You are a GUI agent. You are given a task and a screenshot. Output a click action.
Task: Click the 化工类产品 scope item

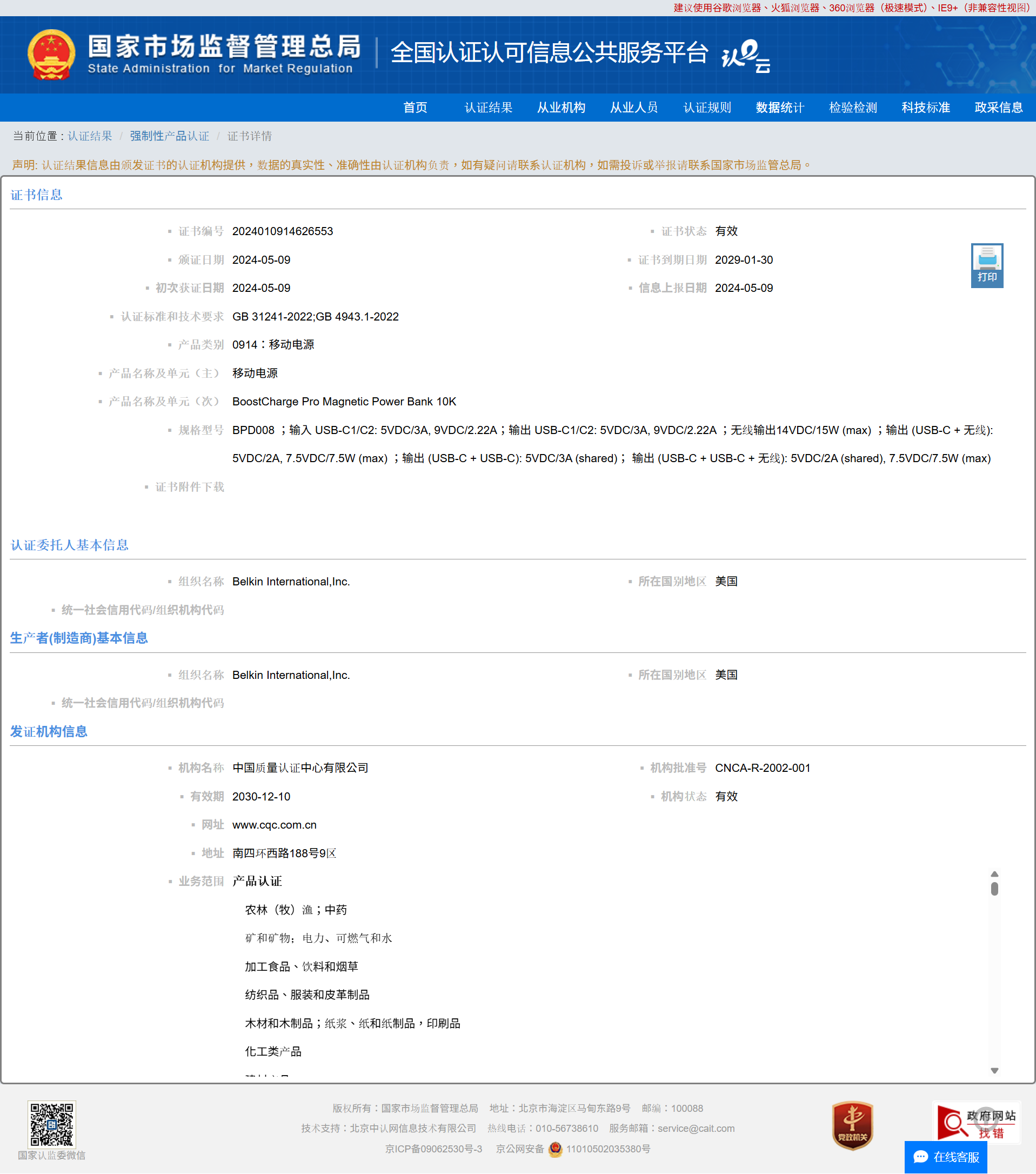pos(273,1052)
